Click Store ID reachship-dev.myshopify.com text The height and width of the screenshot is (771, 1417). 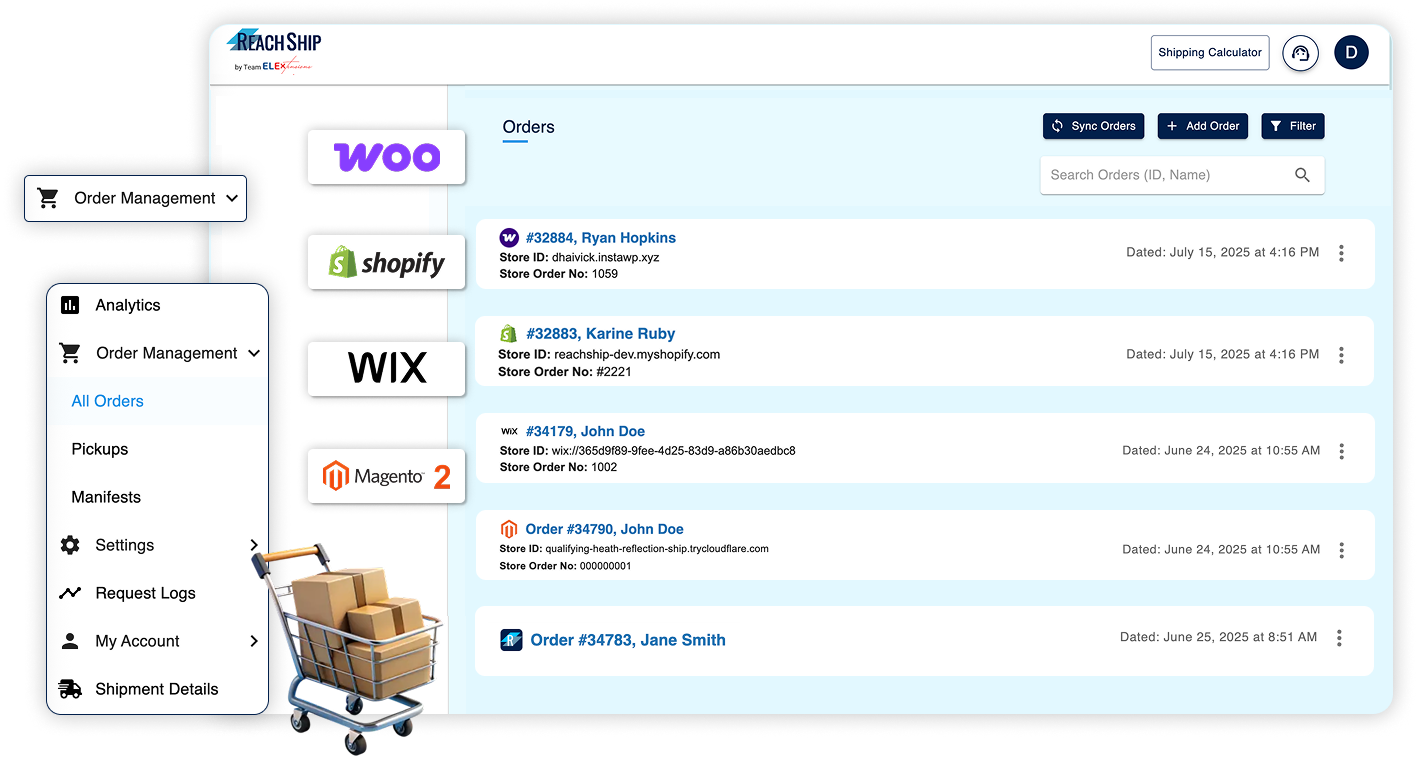click(609, 354)
